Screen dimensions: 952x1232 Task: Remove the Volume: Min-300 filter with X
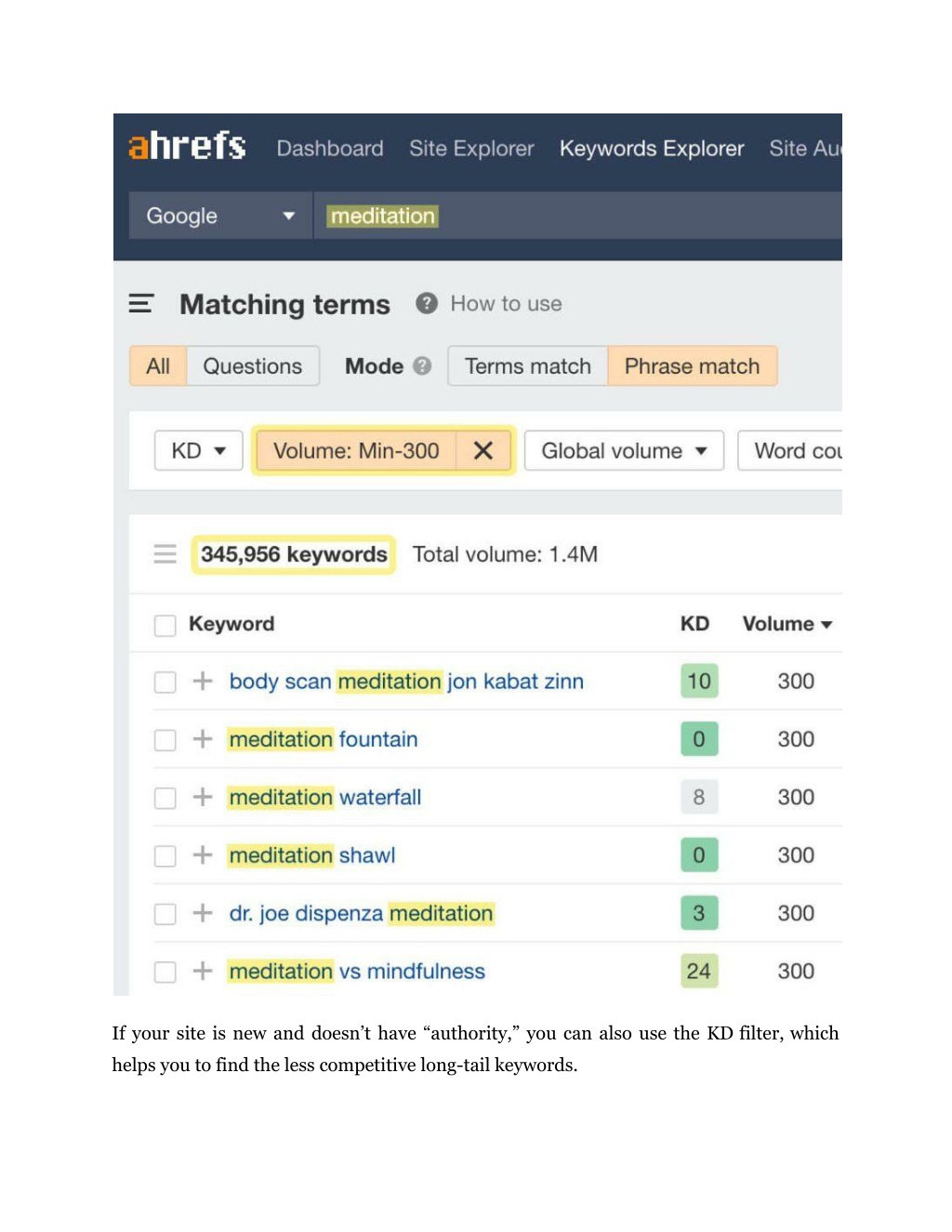483,451
